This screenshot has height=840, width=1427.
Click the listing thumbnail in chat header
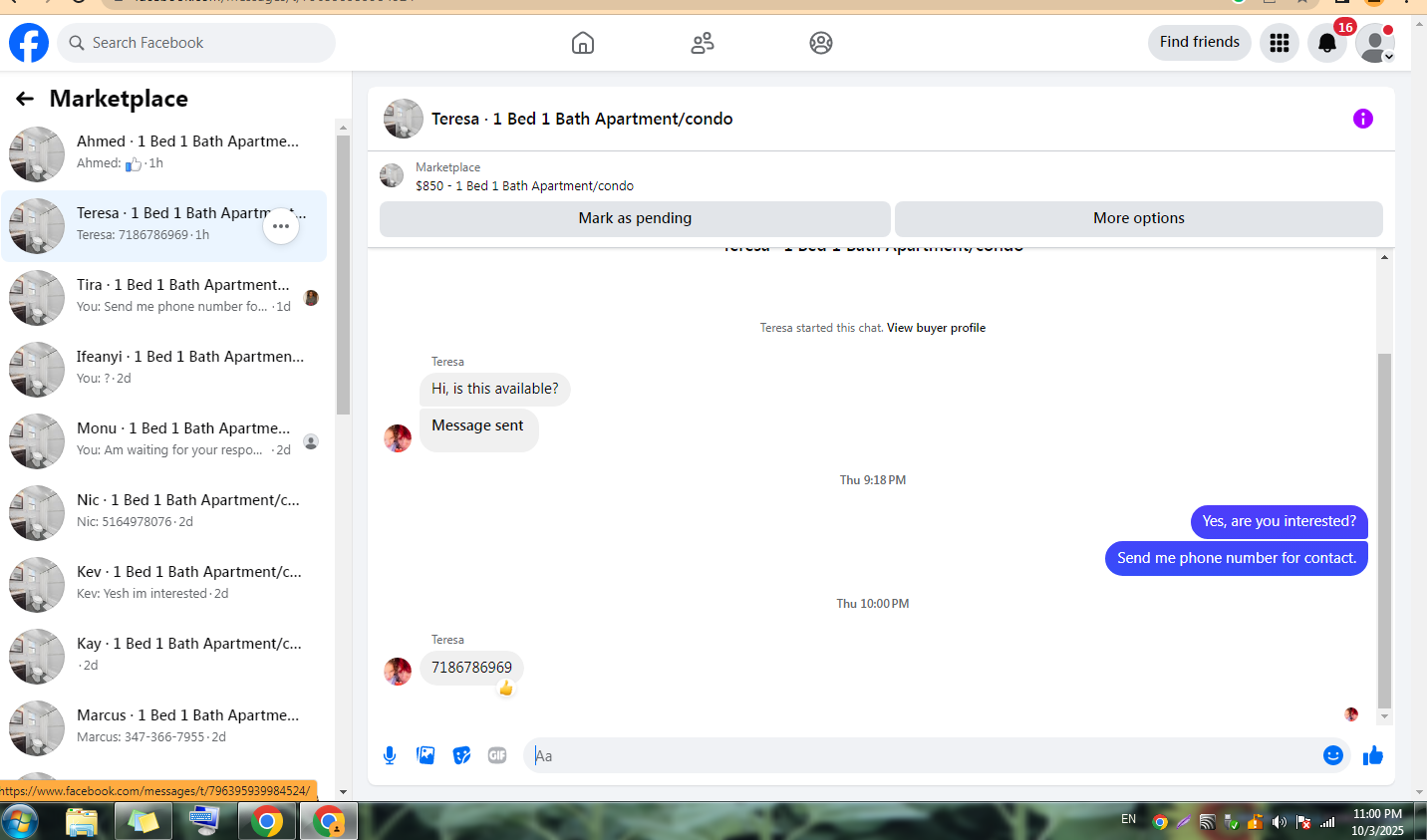(x=404, y=119)
